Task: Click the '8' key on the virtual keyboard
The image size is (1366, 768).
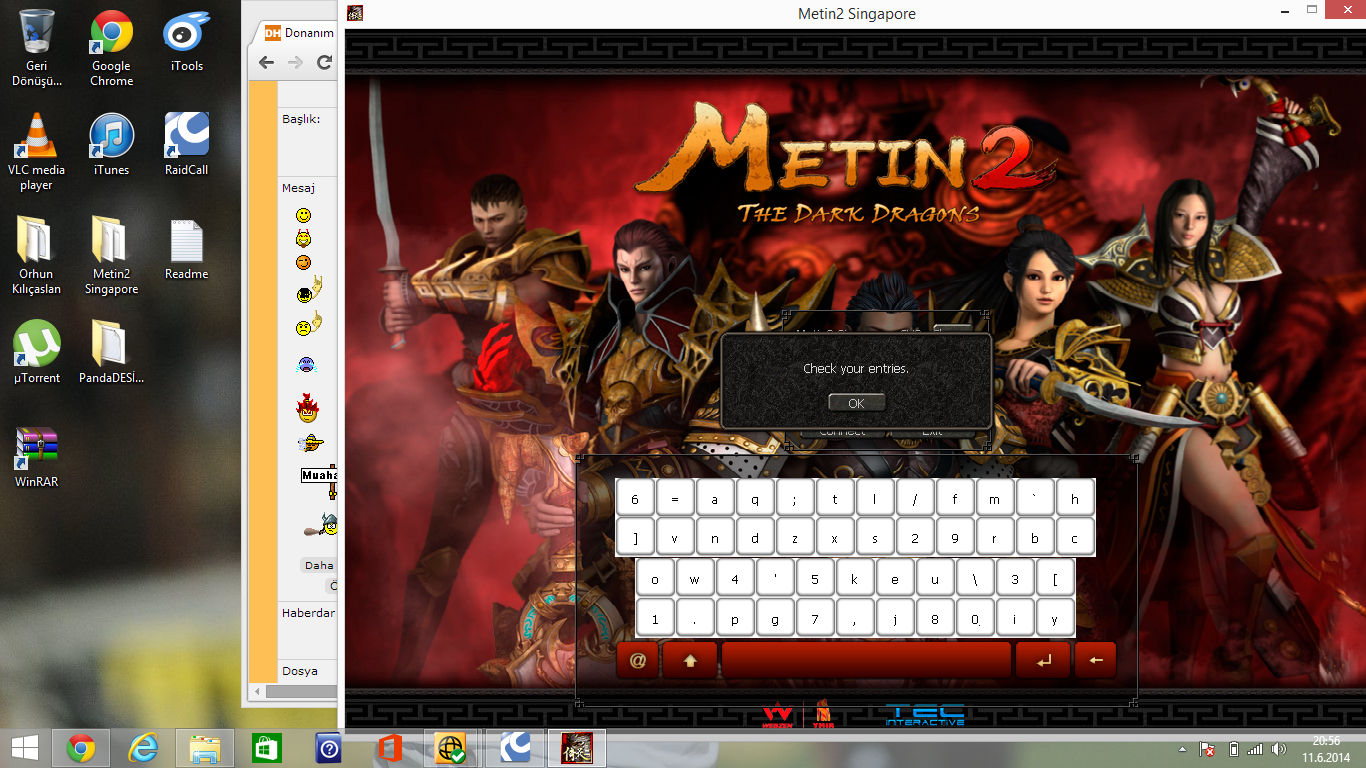Action: click(935, 619)
